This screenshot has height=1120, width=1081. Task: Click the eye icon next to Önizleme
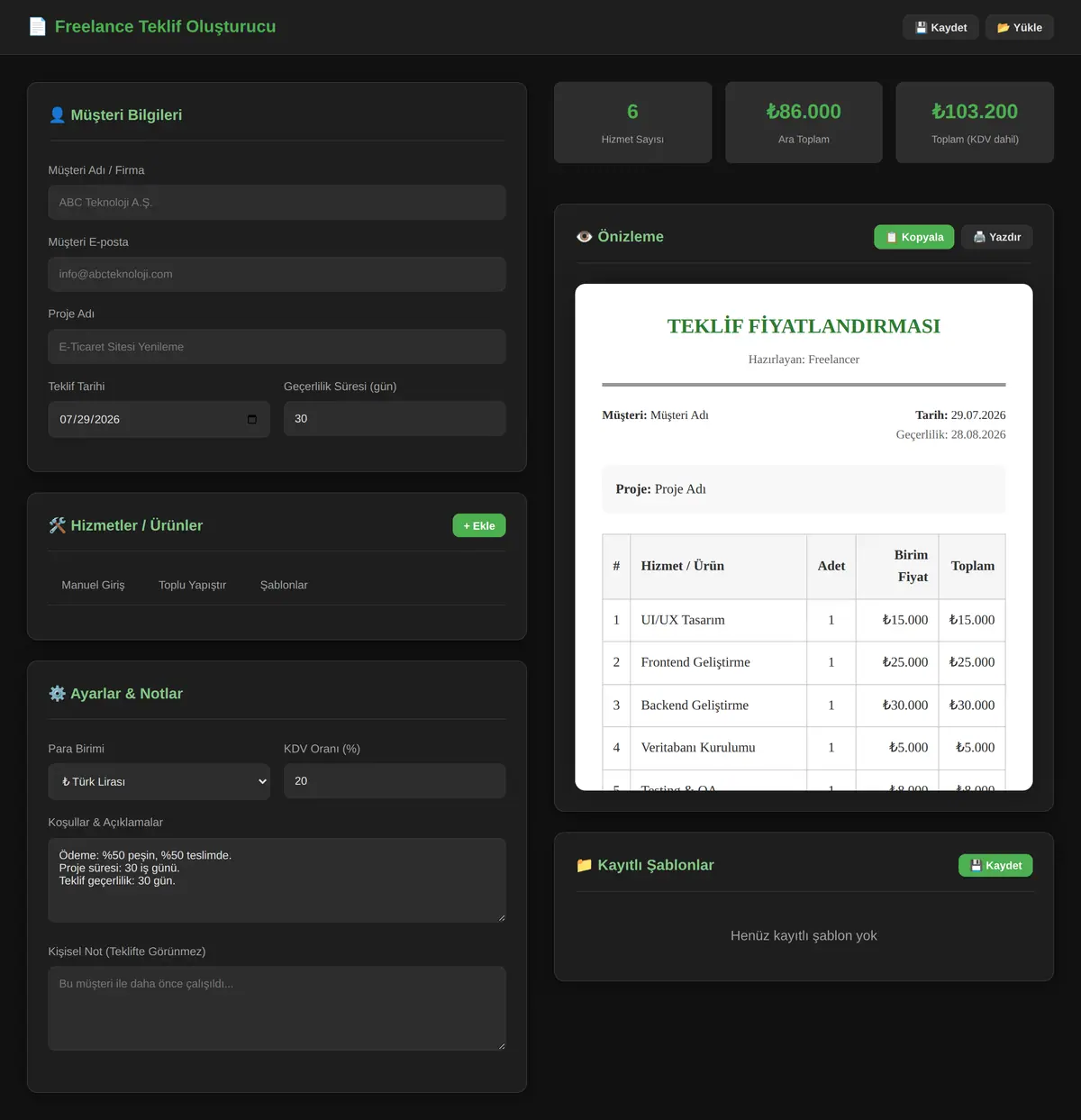click(585, 236)
